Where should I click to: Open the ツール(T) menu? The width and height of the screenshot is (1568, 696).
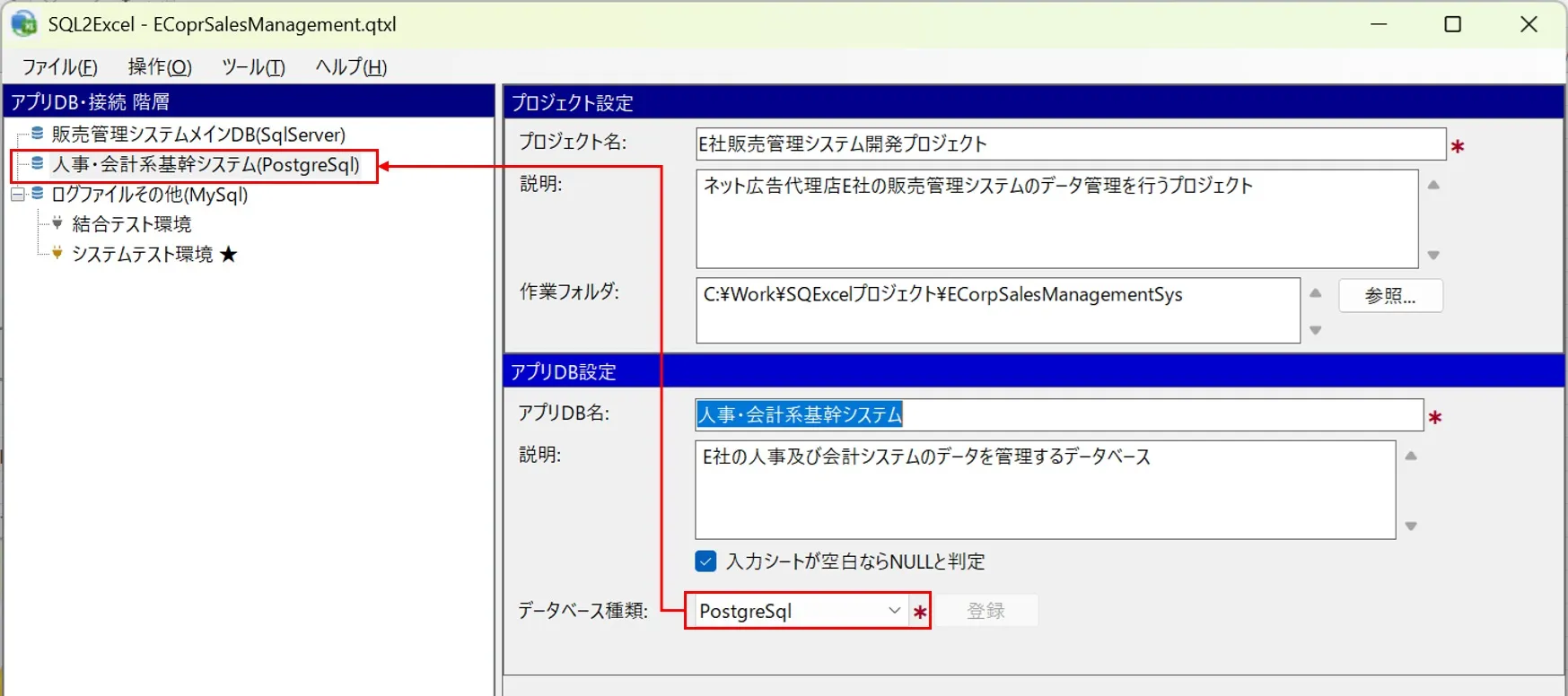[253, 67]
